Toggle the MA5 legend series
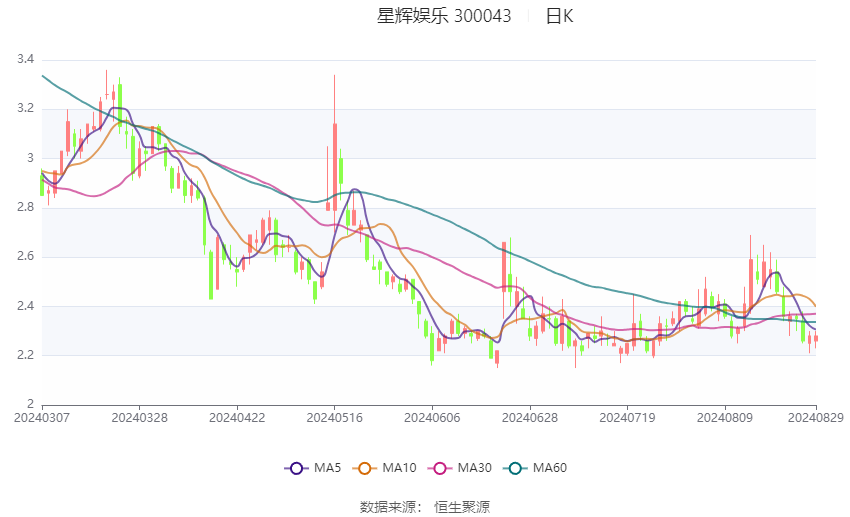 point(313,468)
